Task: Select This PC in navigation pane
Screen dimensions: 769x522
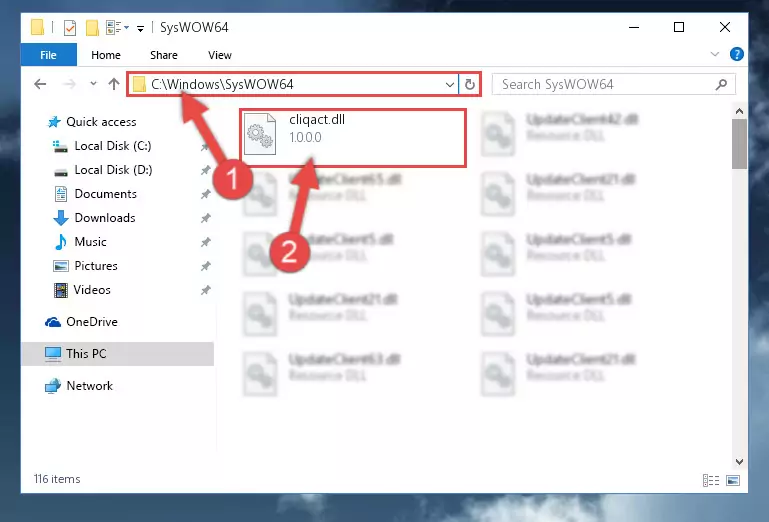Action: [118, 354]
